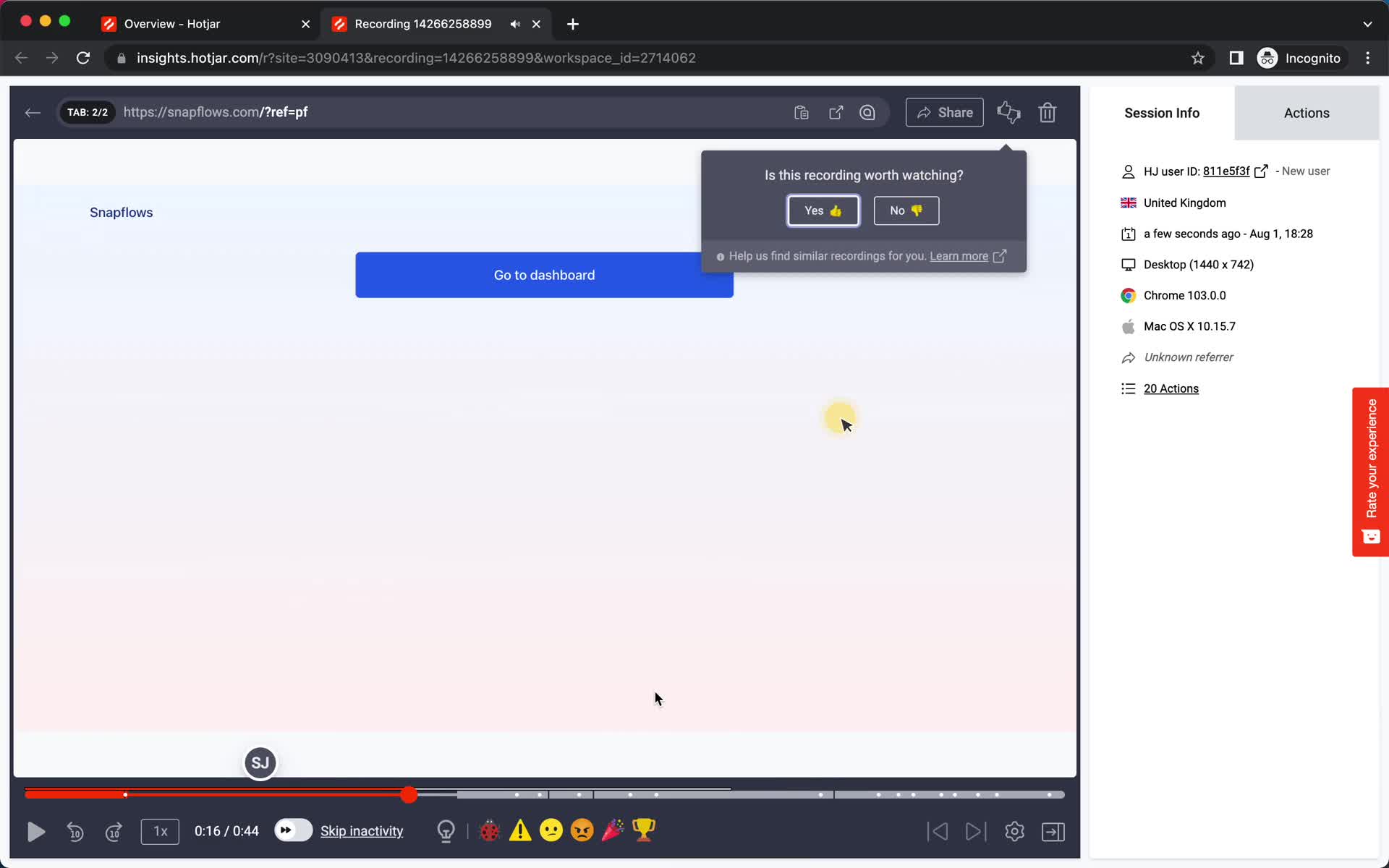Click the play button to resume

click(35, 831)
